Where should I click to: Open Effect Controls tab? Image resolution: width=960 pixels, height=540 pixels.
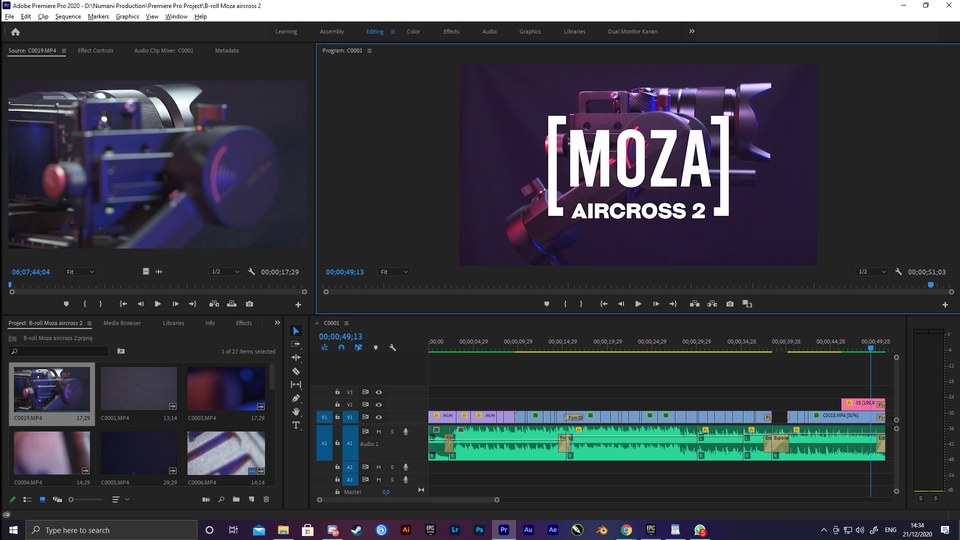[x=96, y=51]
